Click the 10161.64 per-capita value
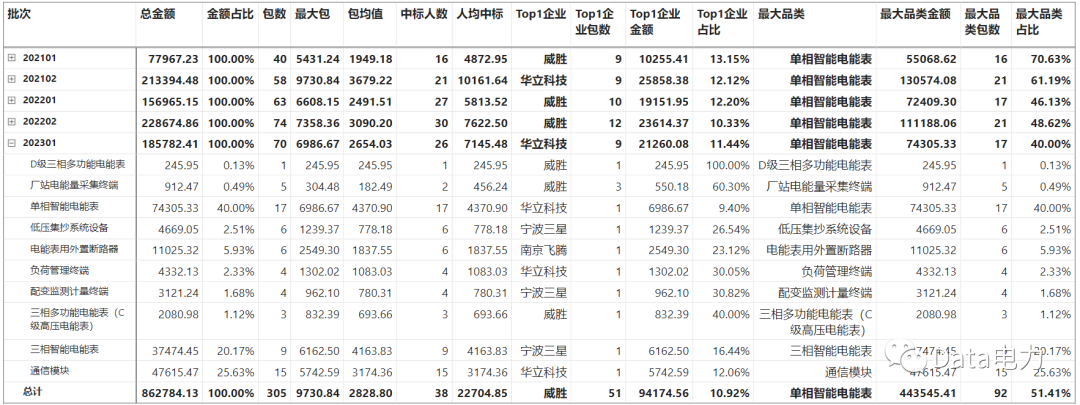Image resolution: width=1080 pixels, height=405 pixels. pos(481,80)
